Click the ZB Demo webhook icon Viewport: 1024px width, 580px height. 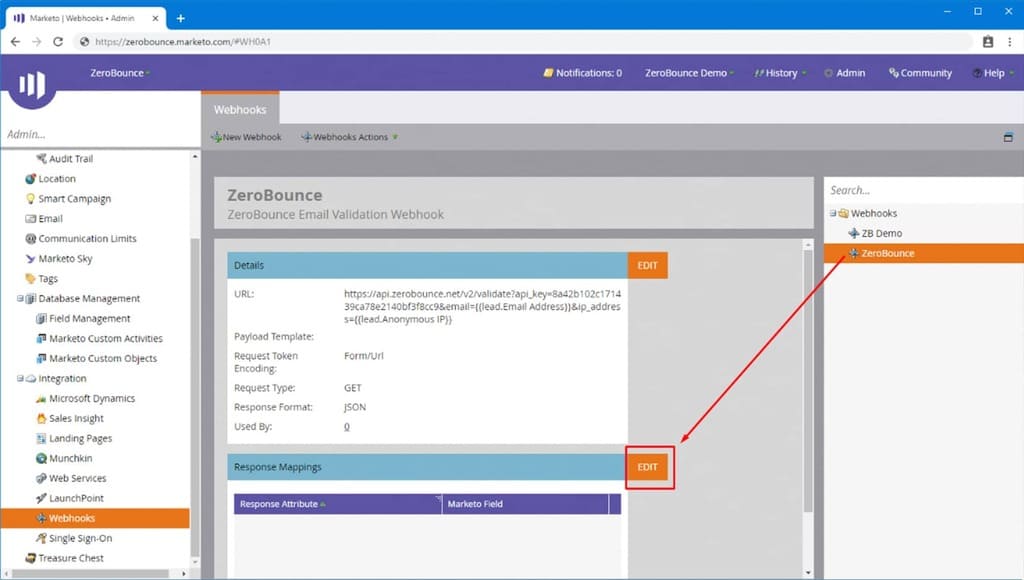point(854,233)
